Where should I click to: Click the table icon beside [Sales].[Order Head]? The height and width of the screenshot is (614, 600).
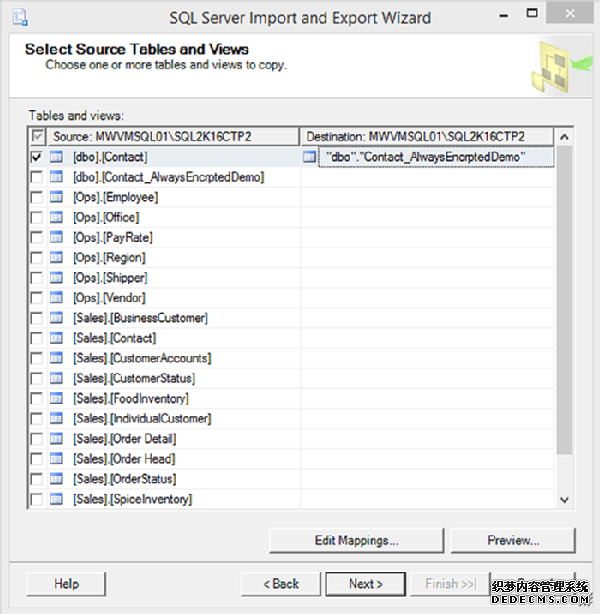tap(56, 459)
